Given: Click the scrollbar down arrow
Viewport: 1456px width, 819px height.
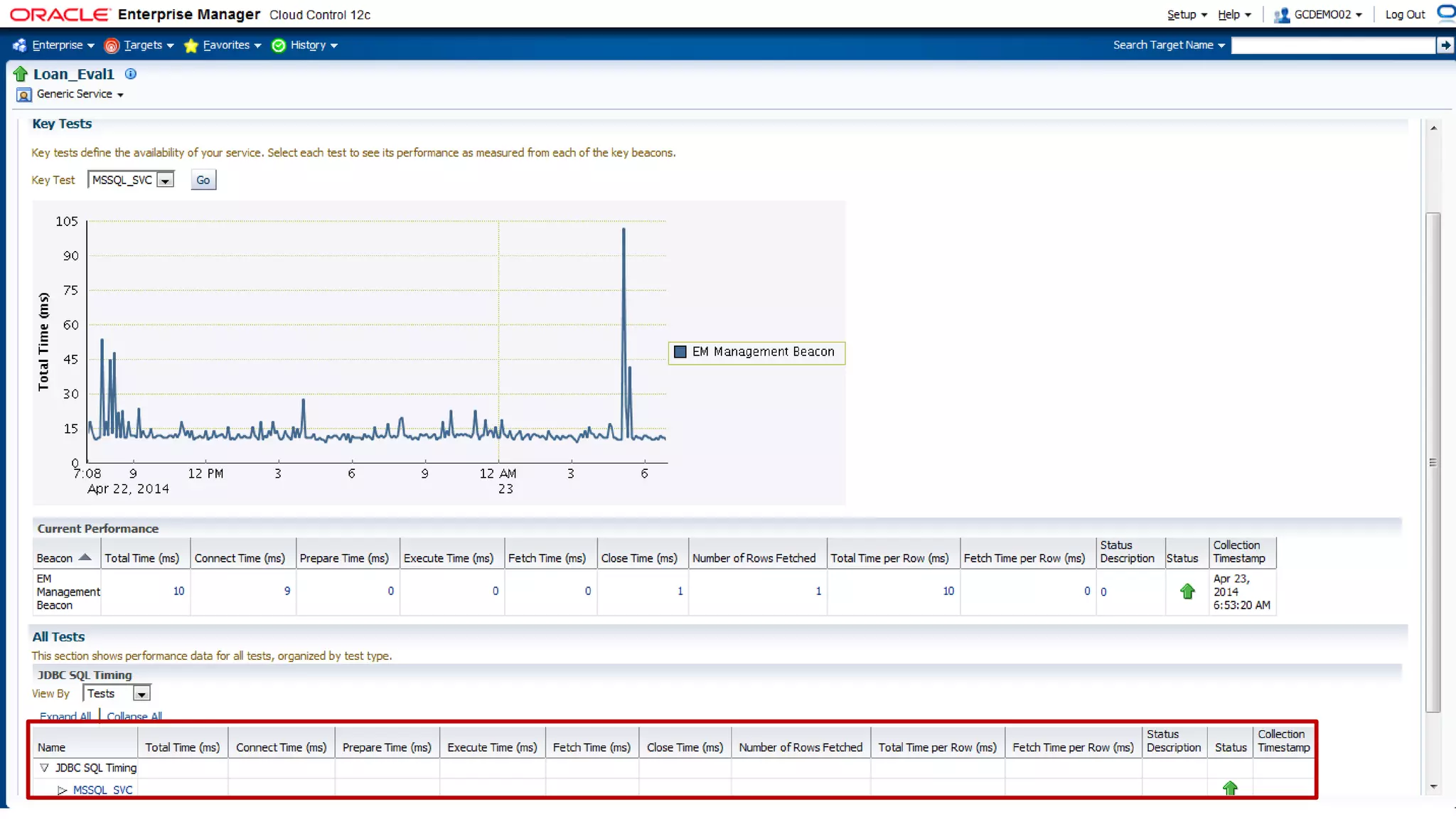Looking at the screenshot, I should (x=1433, y=787).
